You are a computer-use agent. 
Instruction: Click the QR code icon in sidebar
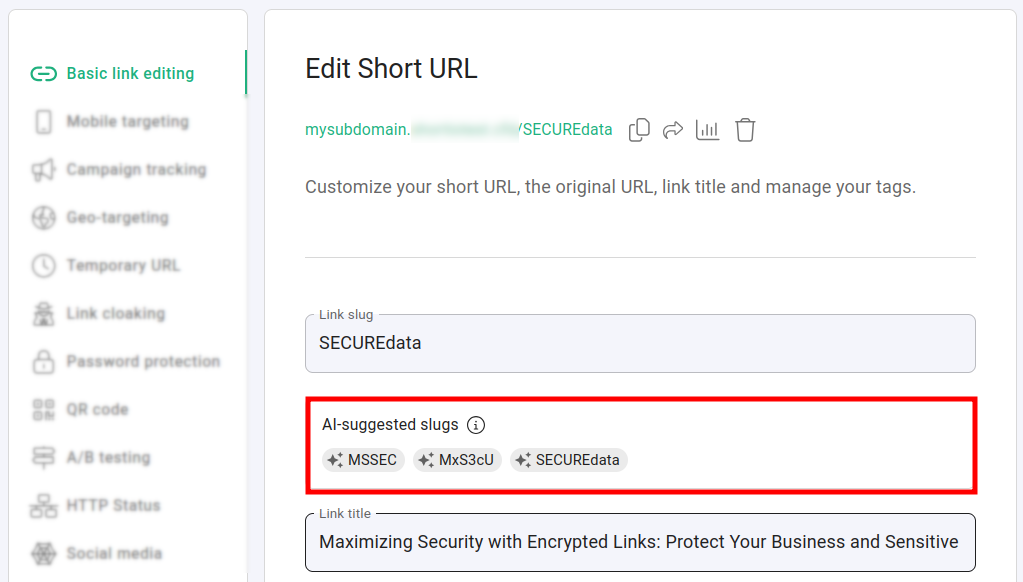(43, 410)
